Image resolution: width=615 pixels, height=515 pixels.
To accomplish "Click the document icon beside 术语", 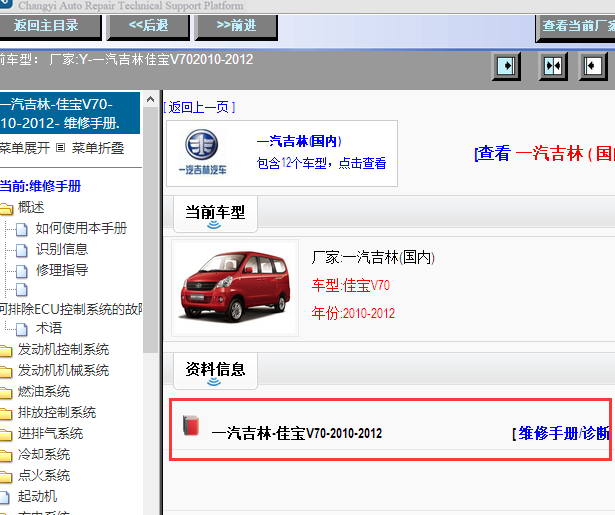I will pyautogui.click(x=22, y=330).
